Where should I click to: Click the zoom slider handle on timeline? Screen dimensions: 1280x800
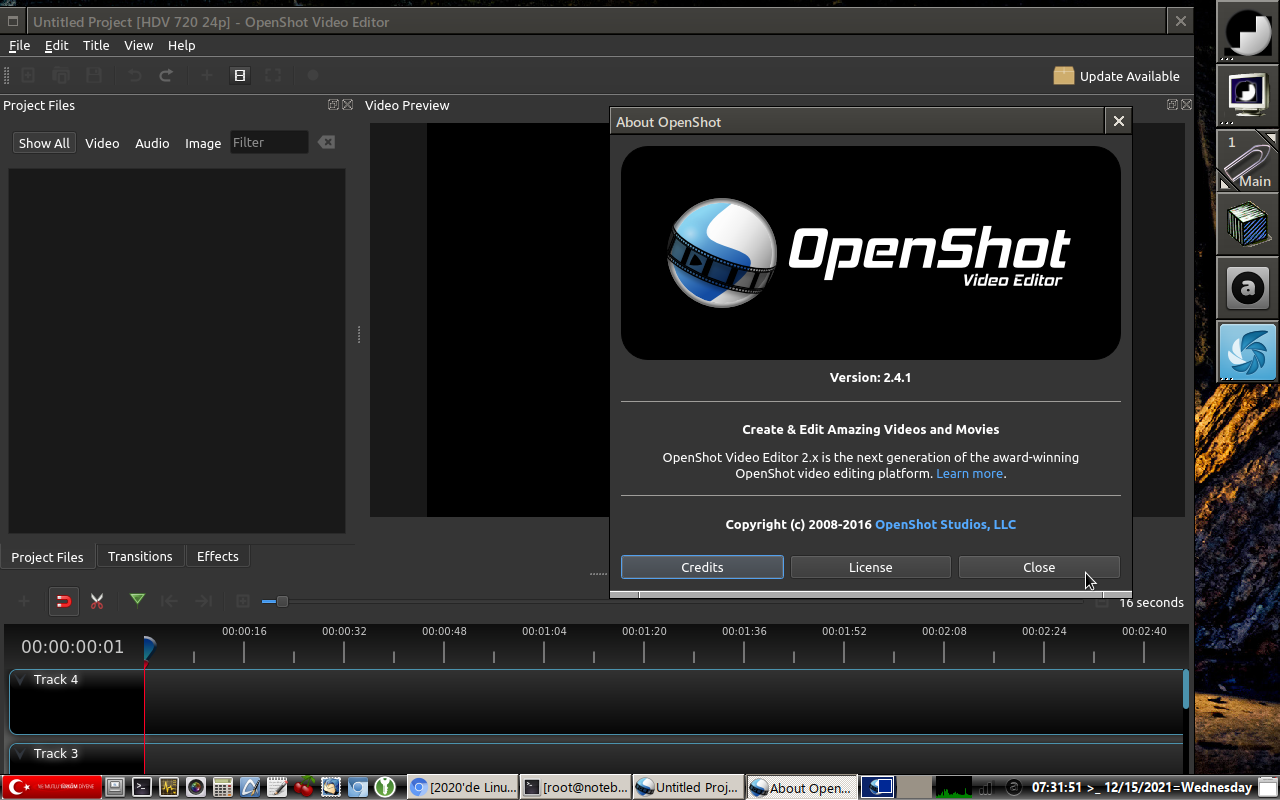coord(282,601)
